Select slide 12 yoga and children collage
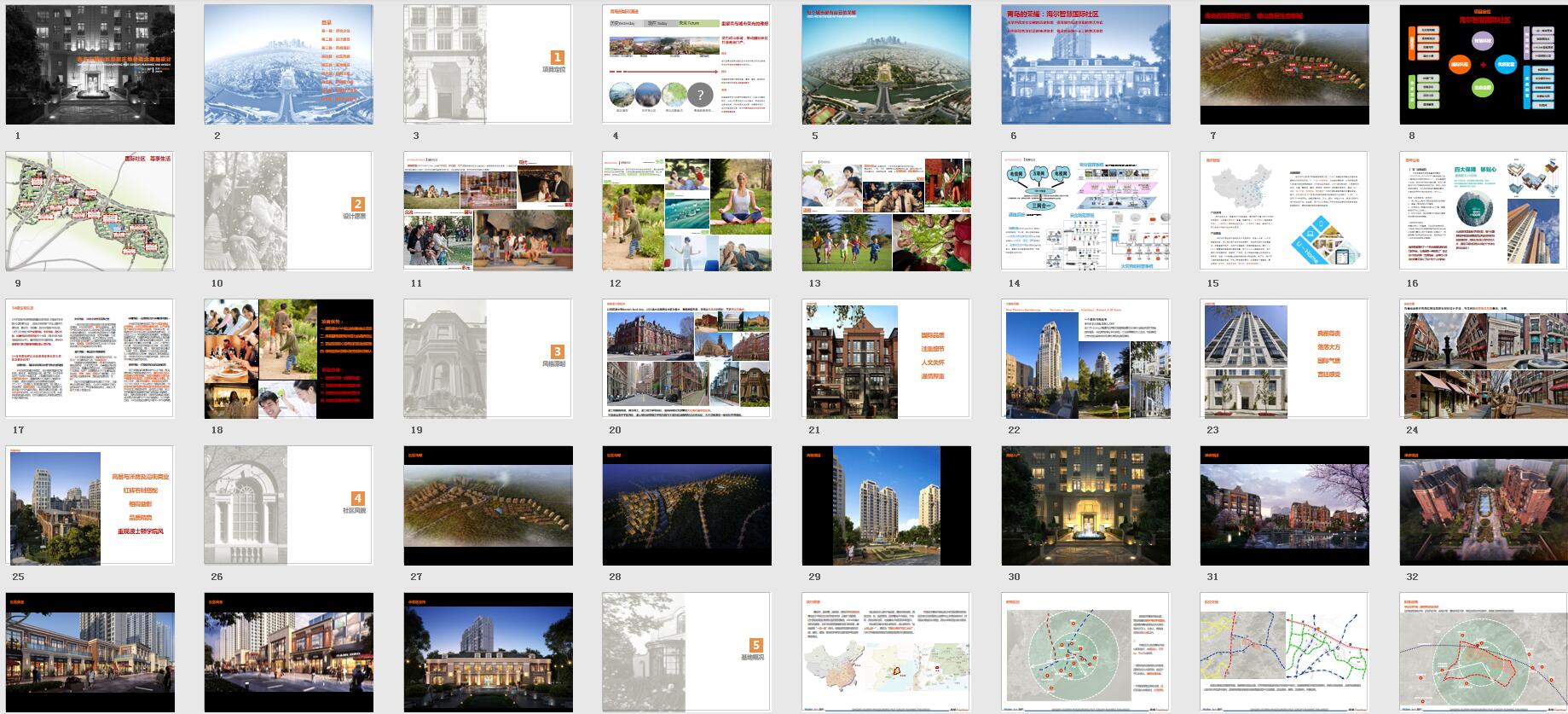The width and height of the screenshot is (1568, 714). 686,212
